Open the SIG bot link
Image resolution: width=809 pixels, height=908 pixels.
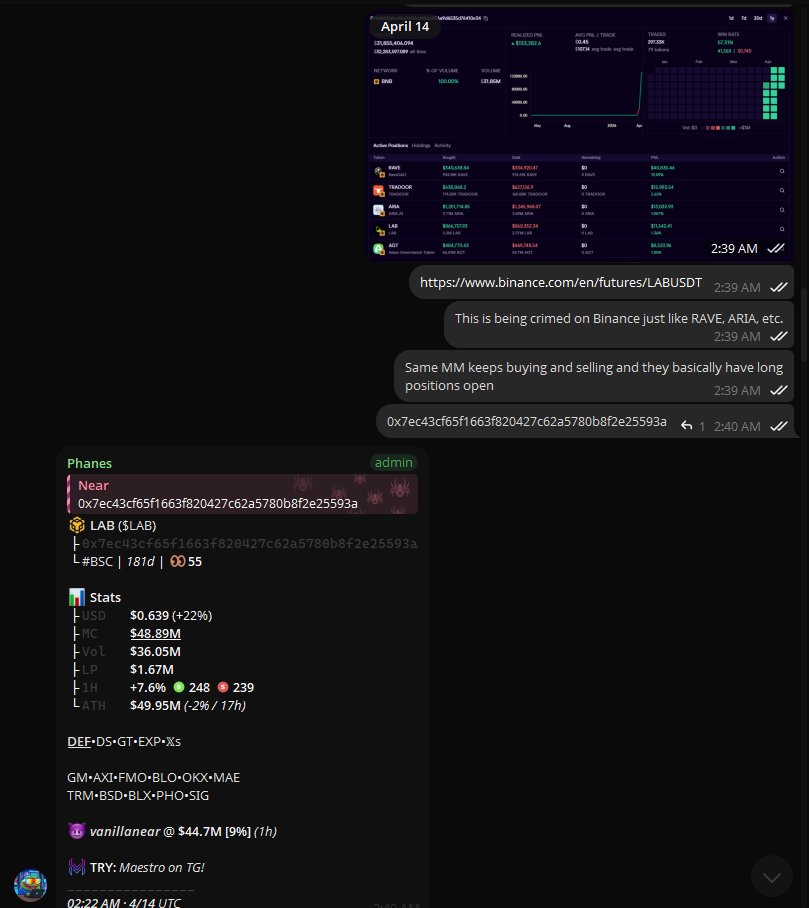point(199,796)
